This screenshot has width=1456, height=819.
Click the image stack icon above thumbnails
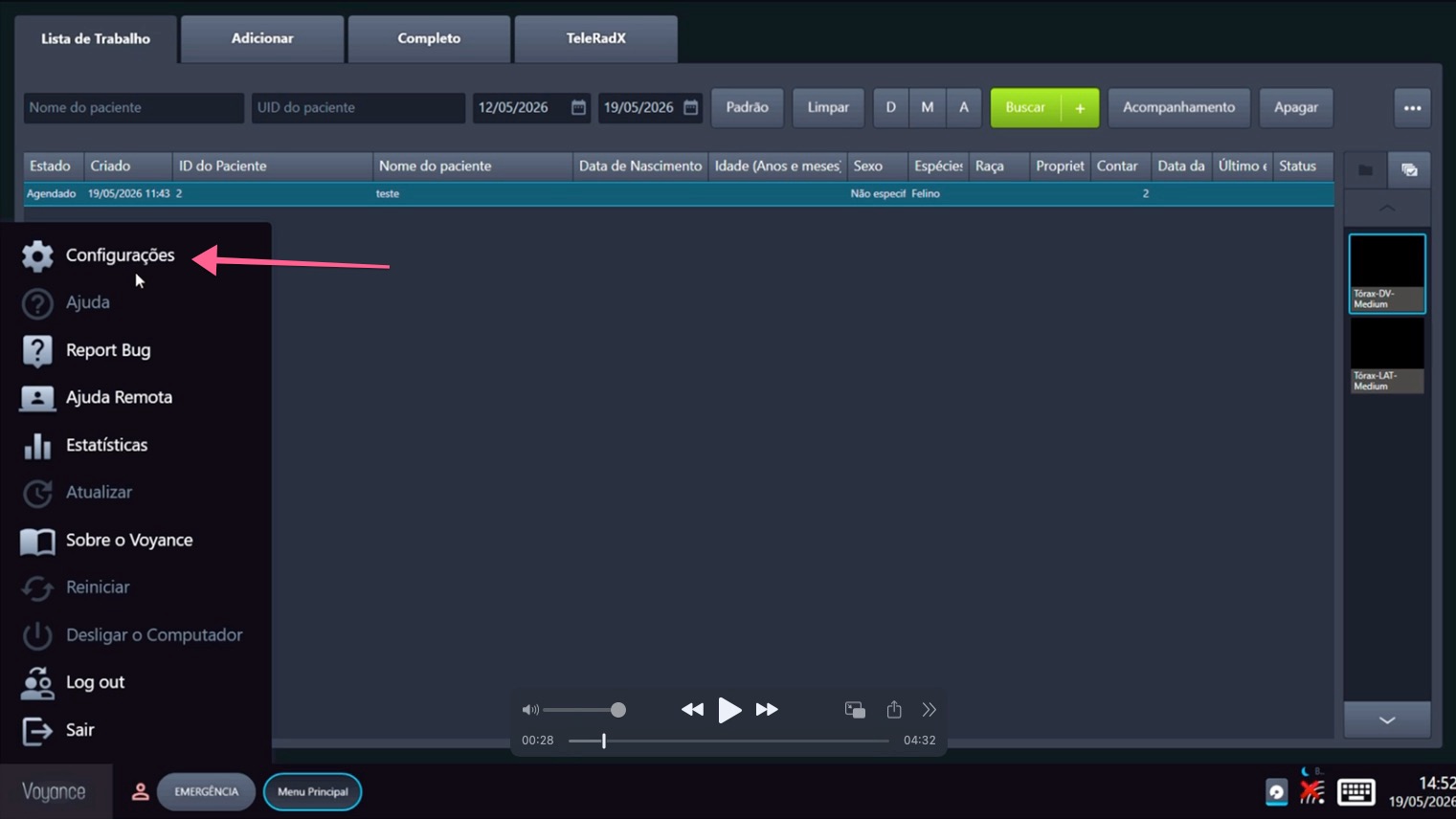click(x=1409, y=170)
